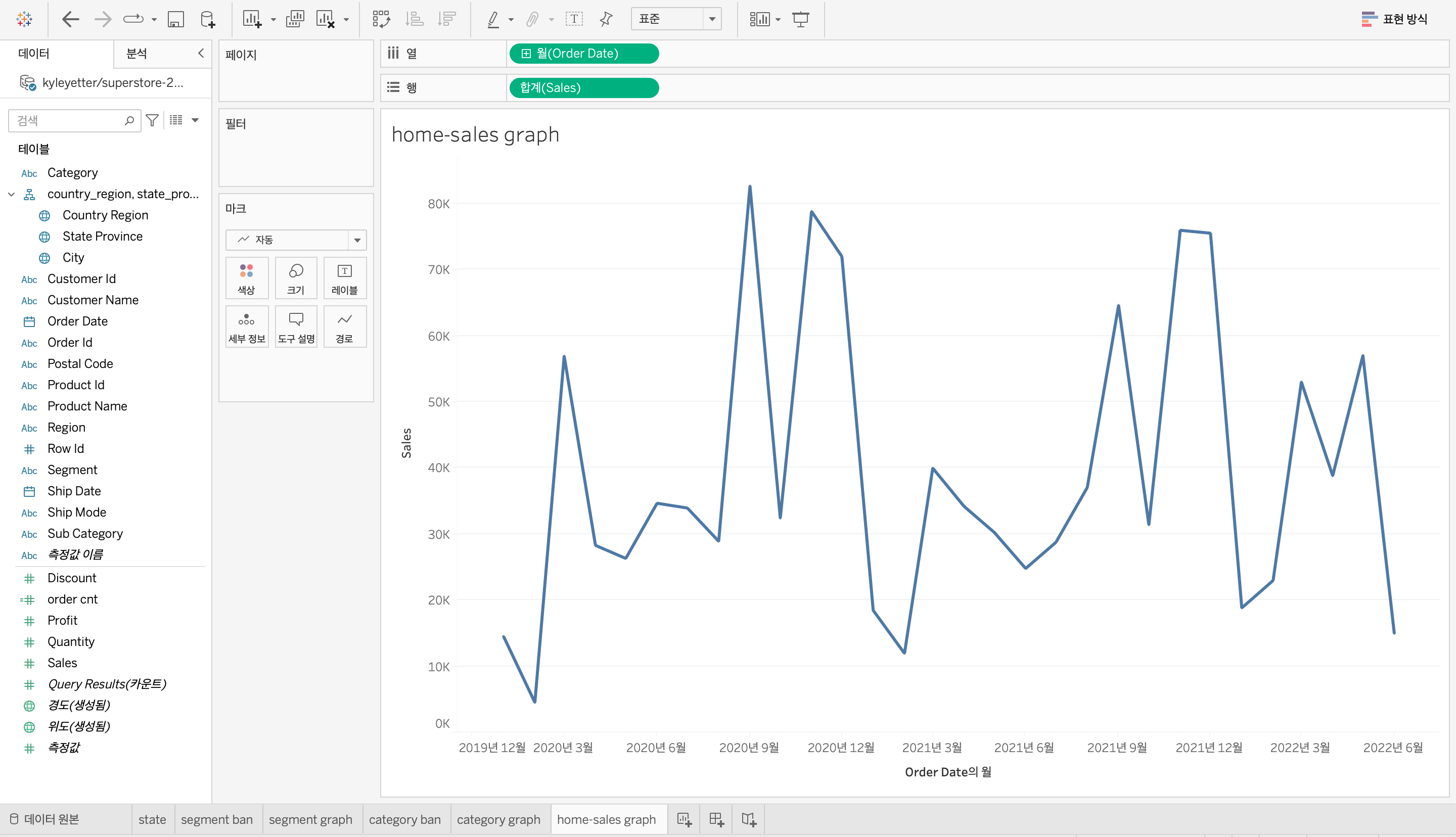Click the sort ascending toolbar icon
This screenshot has height=837, width=1456.
point(414,19)
